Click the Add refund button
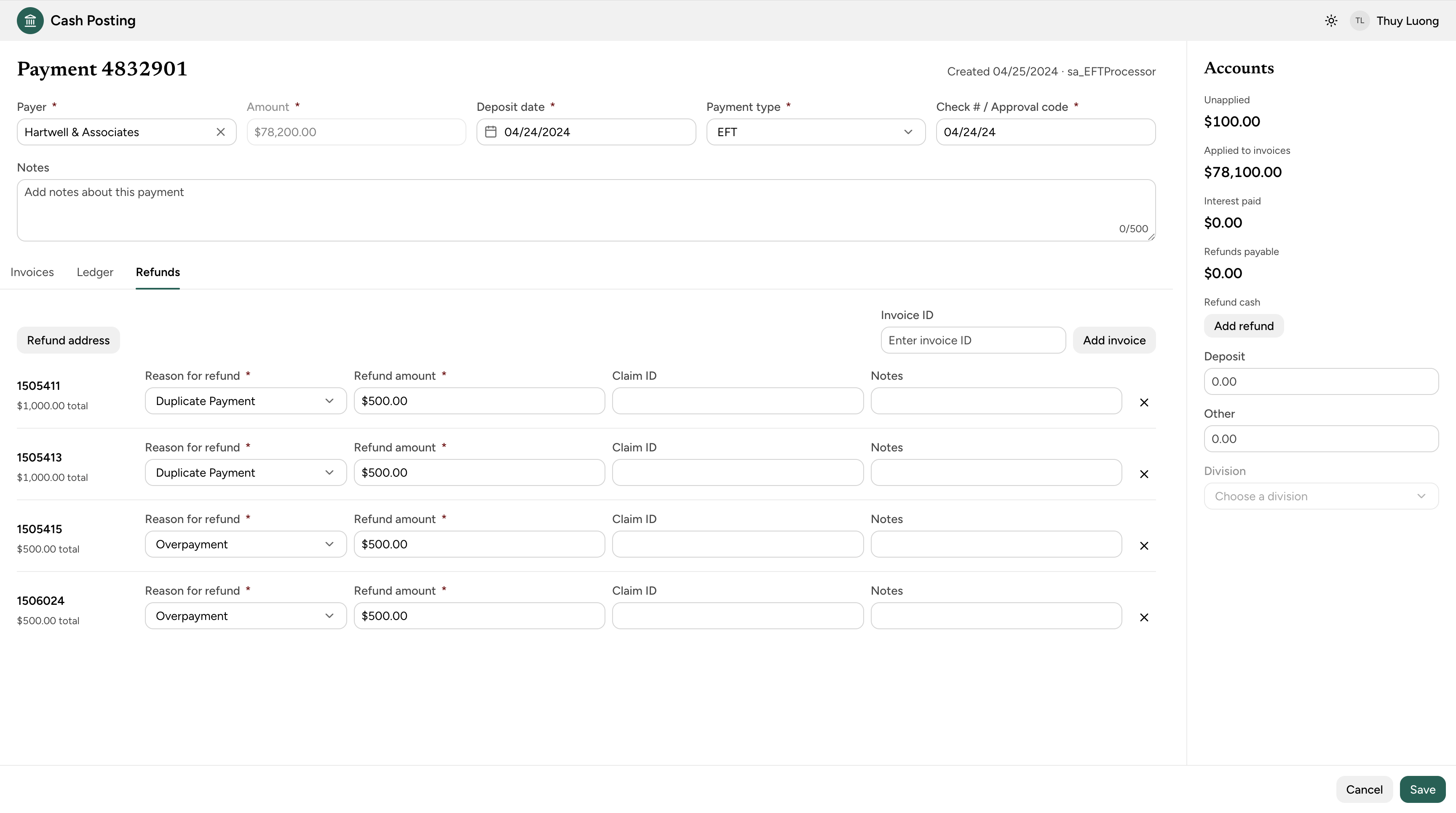1456x813 pixels. (x=1244, y=326)
